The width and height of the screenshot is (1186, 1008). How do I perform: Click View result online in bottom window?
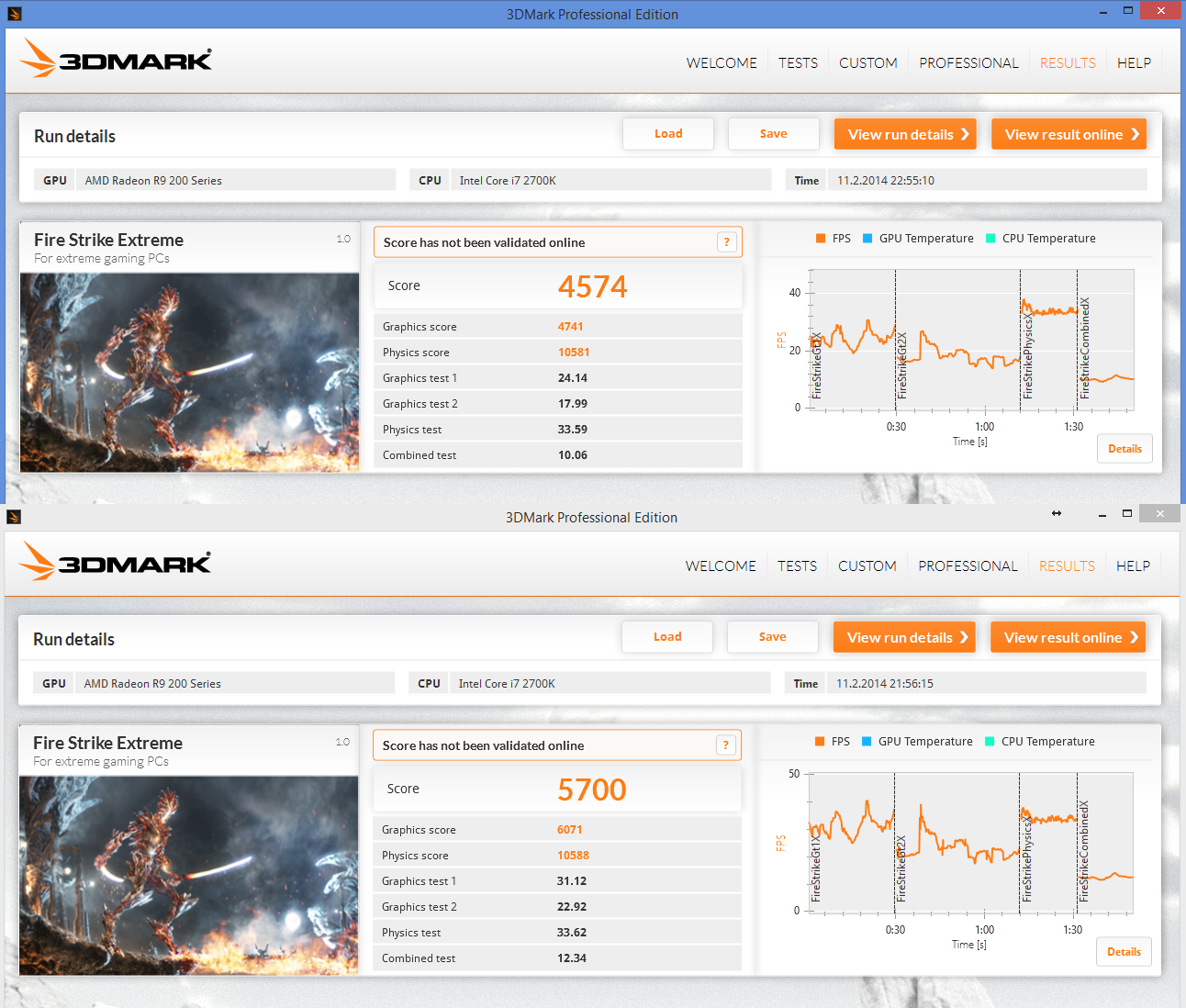pyautogui.click(x=1068, y=637)
